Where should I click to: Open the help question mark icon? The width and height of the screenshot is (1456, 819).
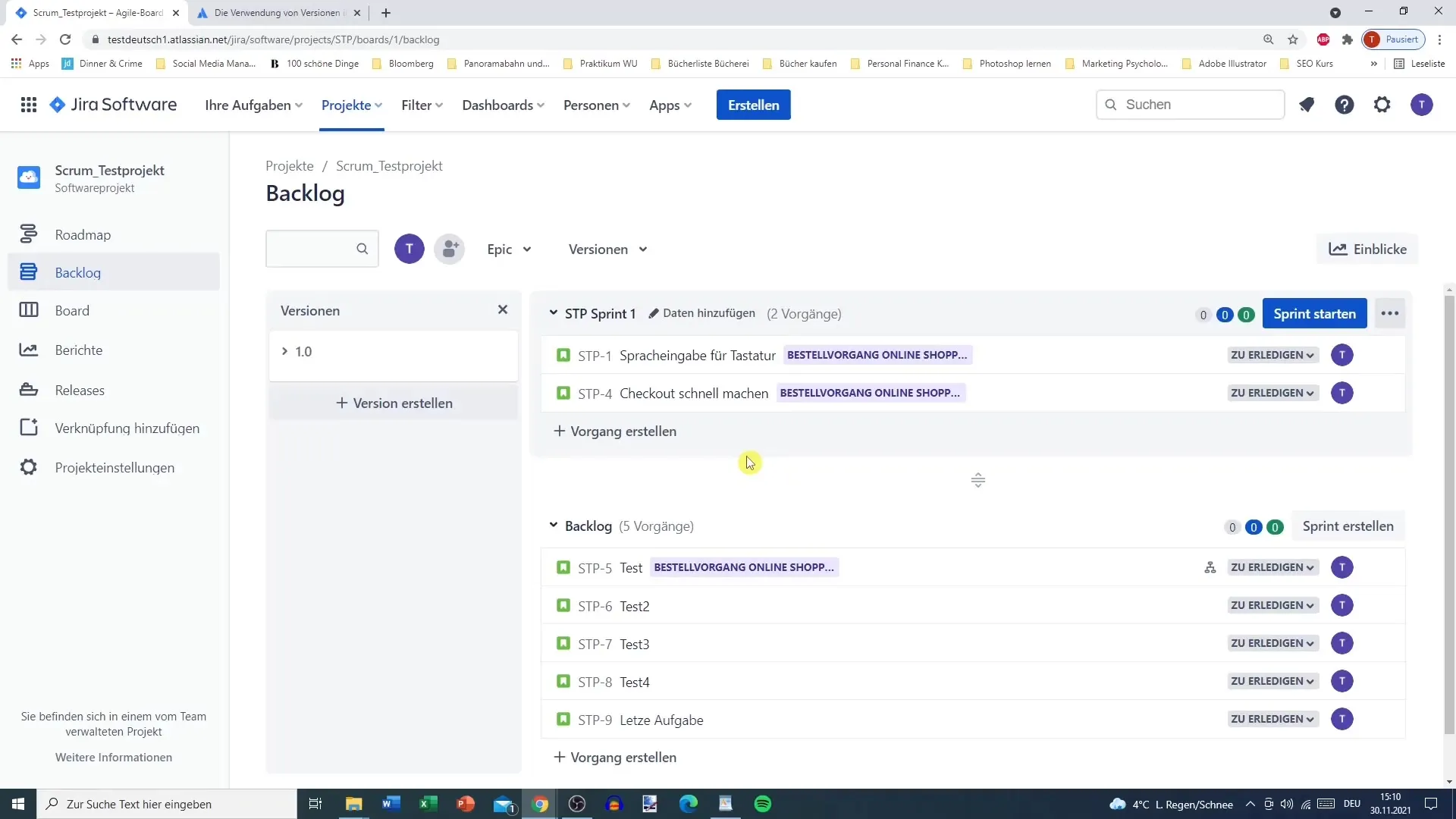pos(1344,105)
